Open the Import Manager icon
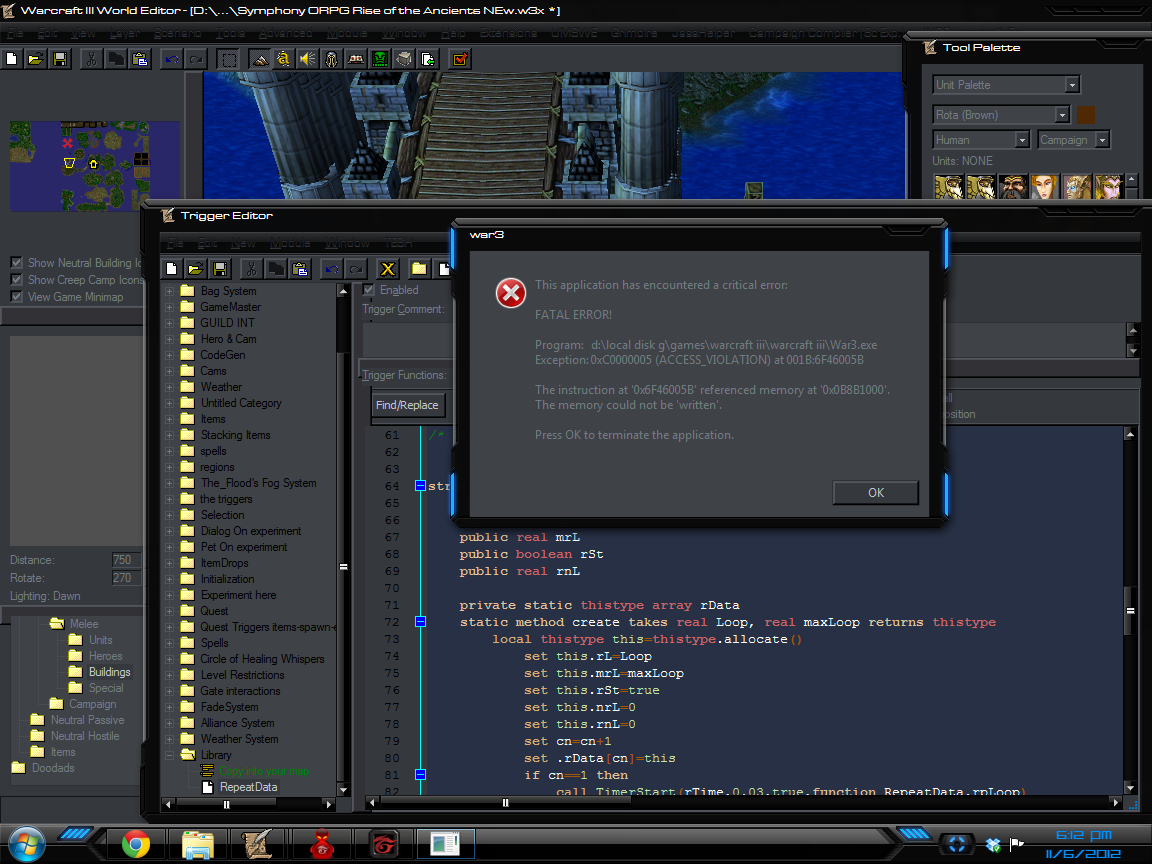This screenshot has width=1152, height=864. (x=428, y=59)
